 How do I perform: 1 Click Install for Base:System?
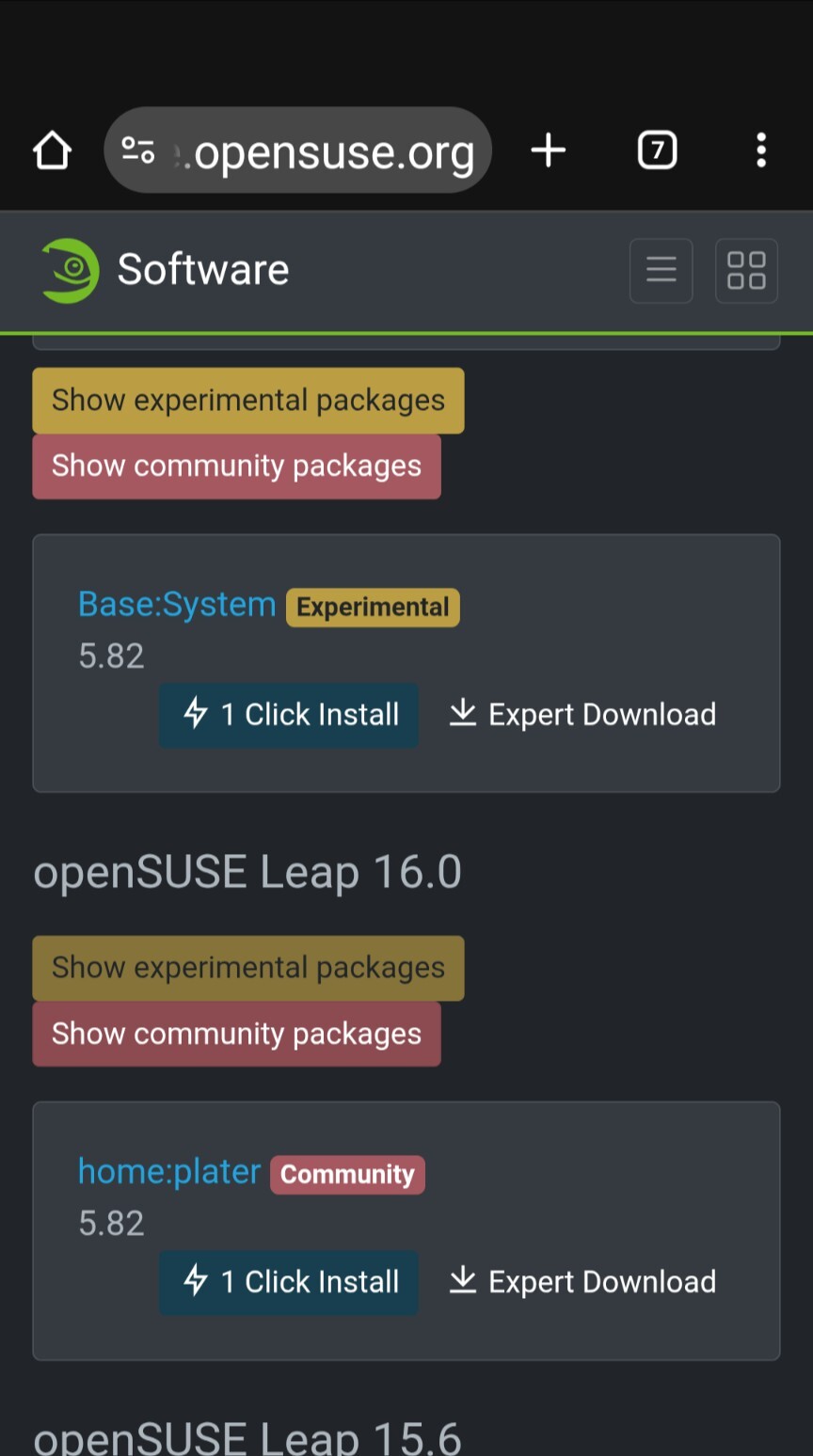click(289, 715)
